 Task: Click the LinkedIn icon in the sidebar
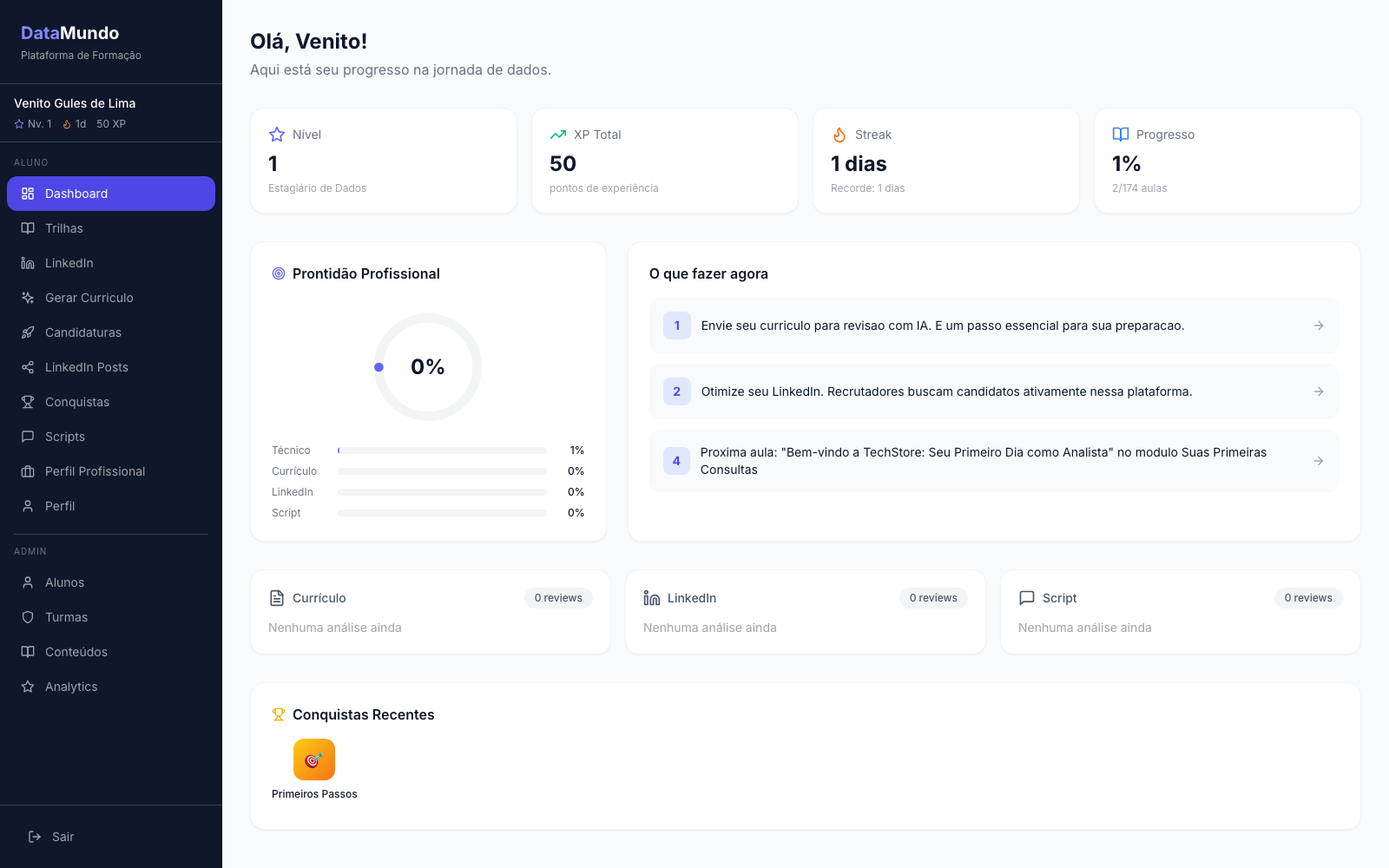coord(28,263)
